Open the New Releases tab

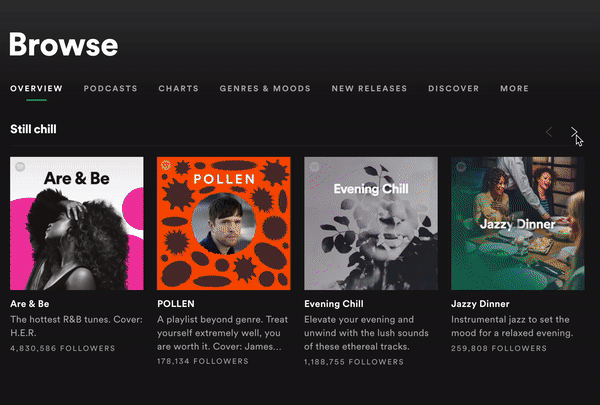(369, 88)
